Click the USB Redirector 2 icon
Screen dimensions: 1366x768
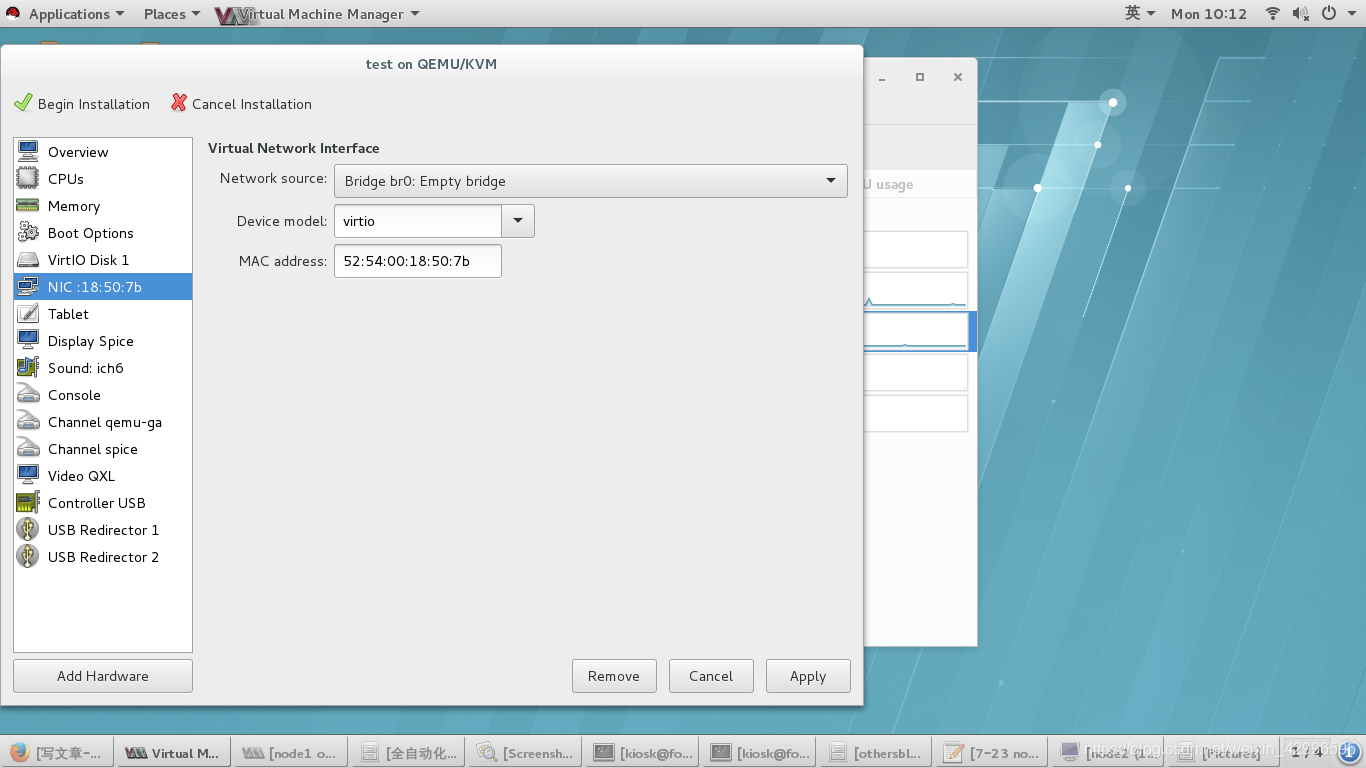[x=28, y=557]
